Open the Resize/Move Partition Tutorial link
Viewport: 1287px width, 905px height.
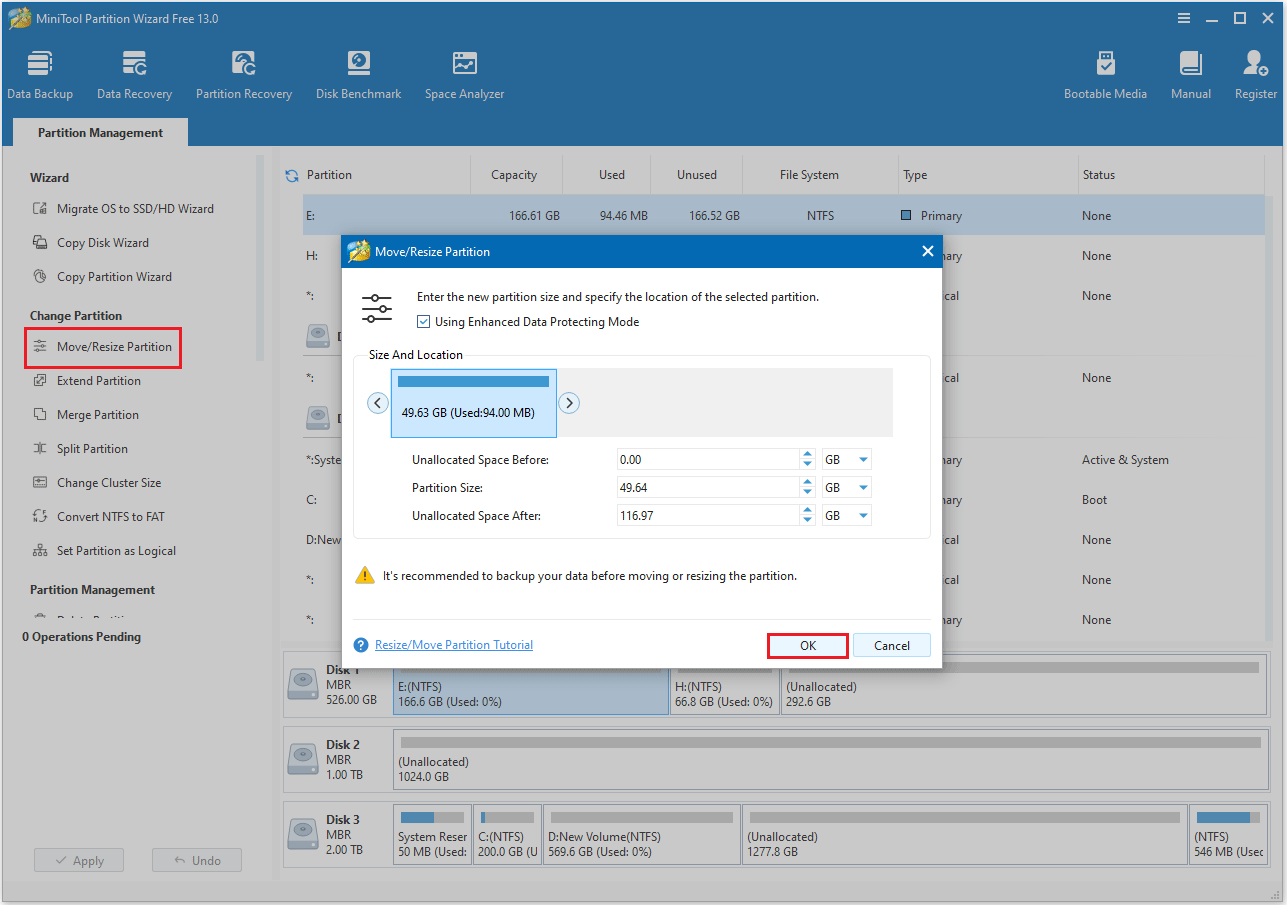click(453, 644)
